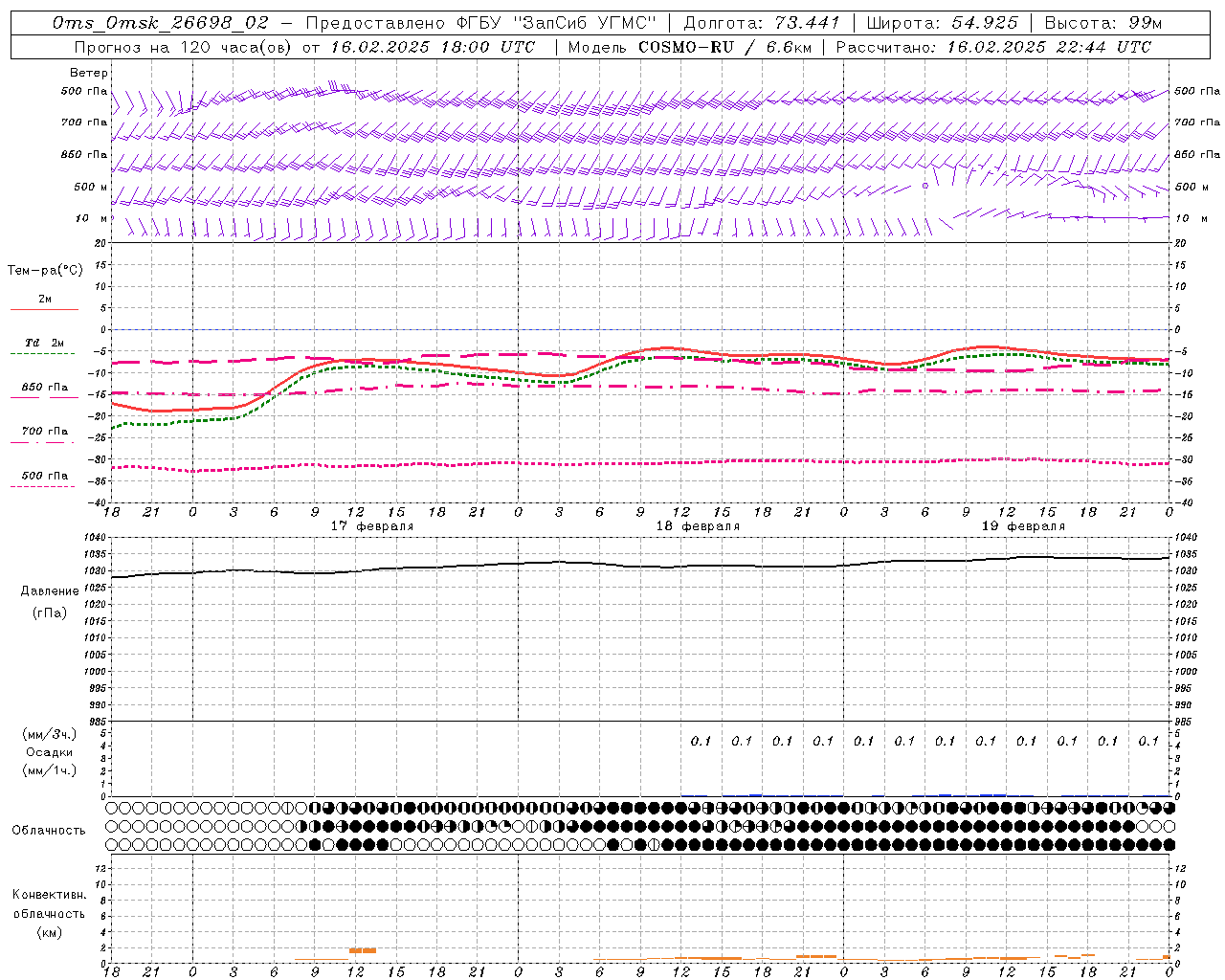Image resolution: width=1225 pixels, height=980 pixels.
Task: Click the Осадки panel label
Action: (49, 752)
